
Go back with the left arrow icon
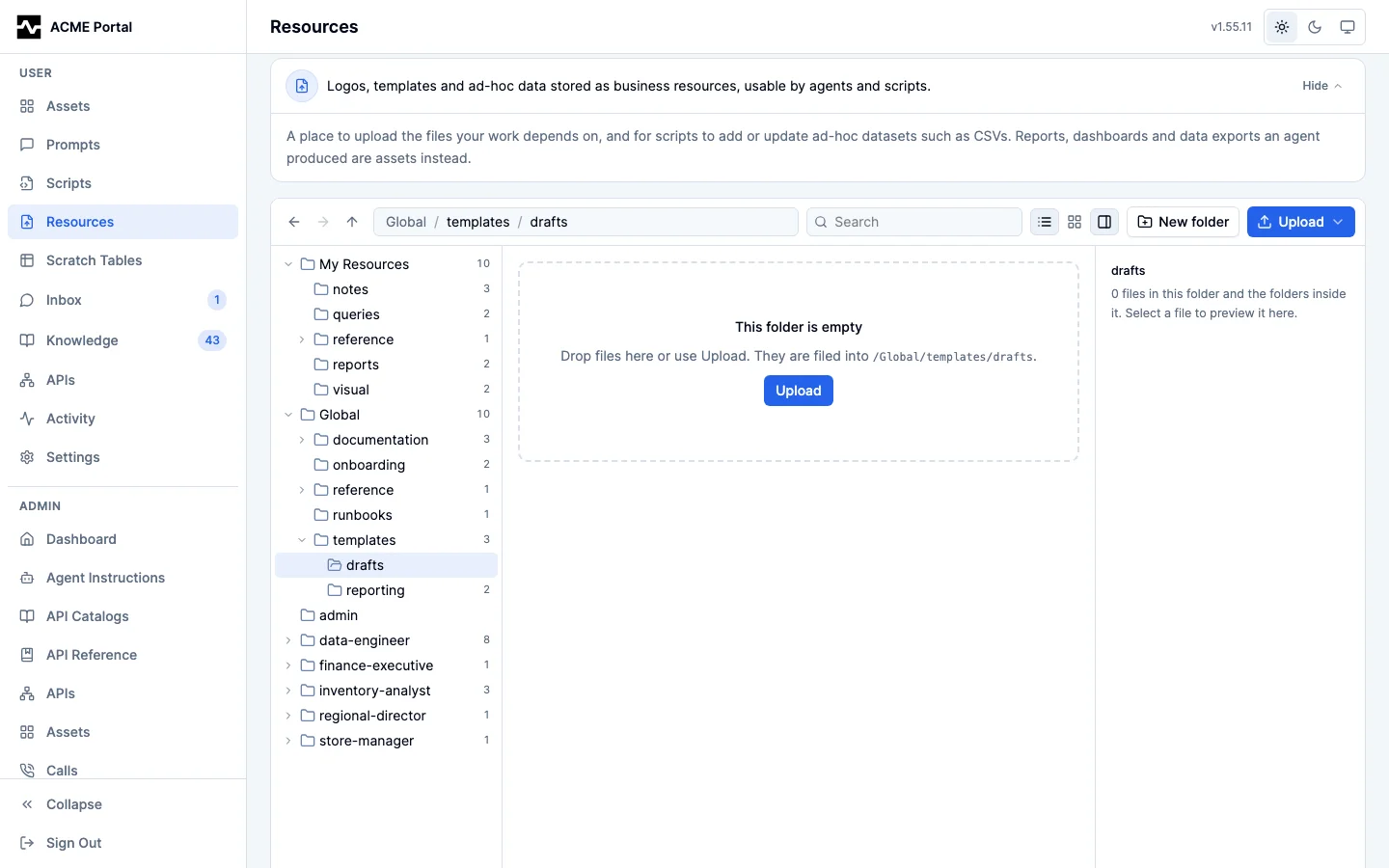[x=294, y=222]
